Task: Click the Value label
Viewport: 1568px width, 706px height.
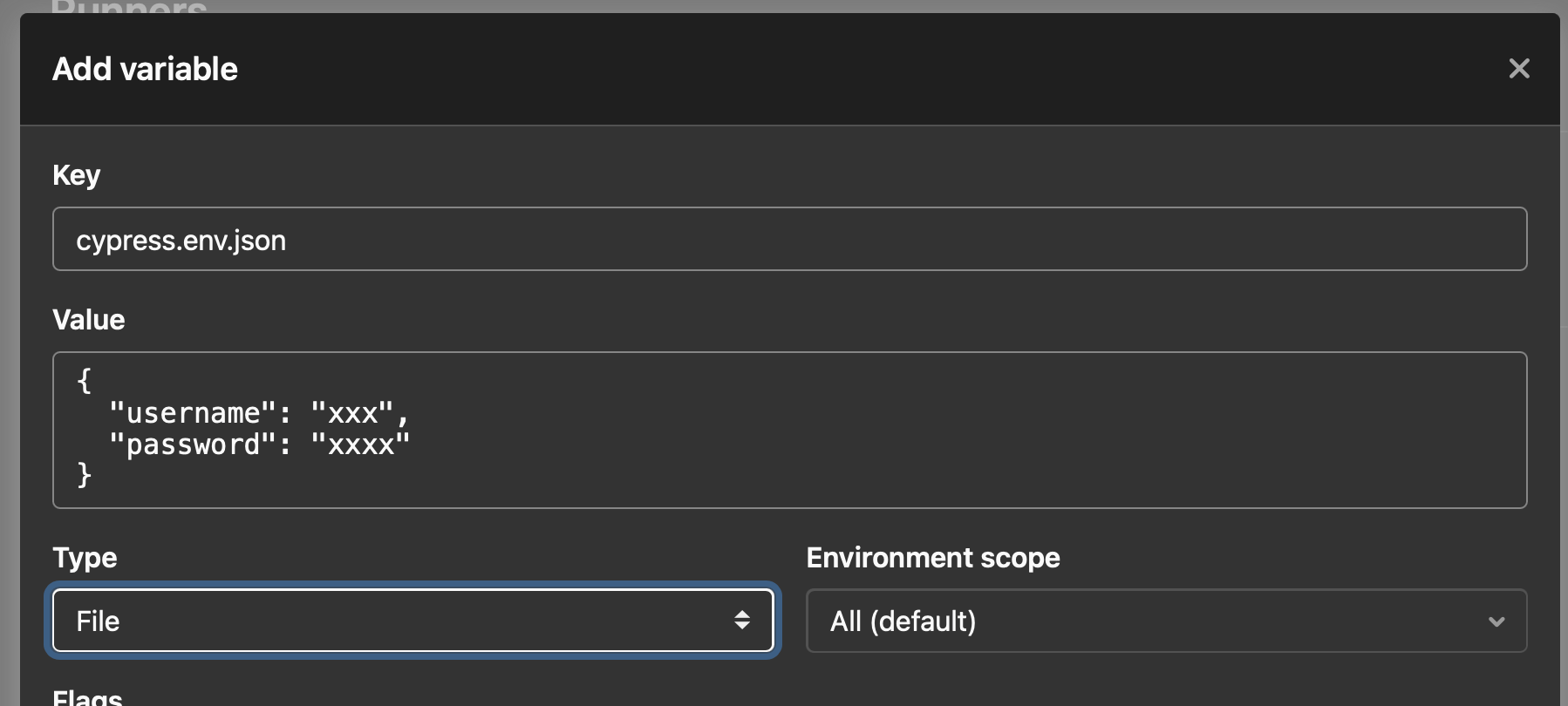Action: [x=88, y=319]
